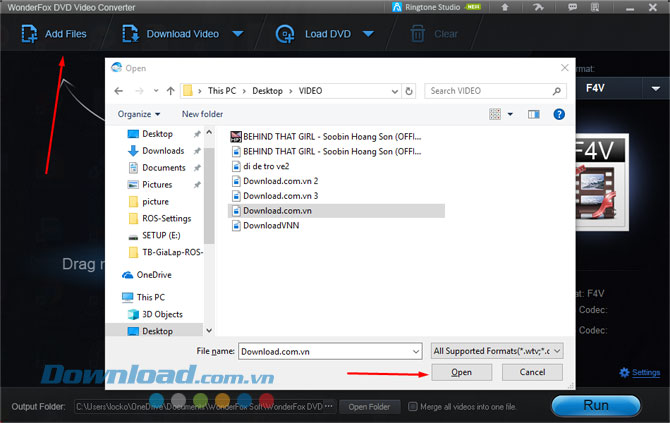
Task: Click the Load DVD disc icon
Action: click(x=285, y=34)
